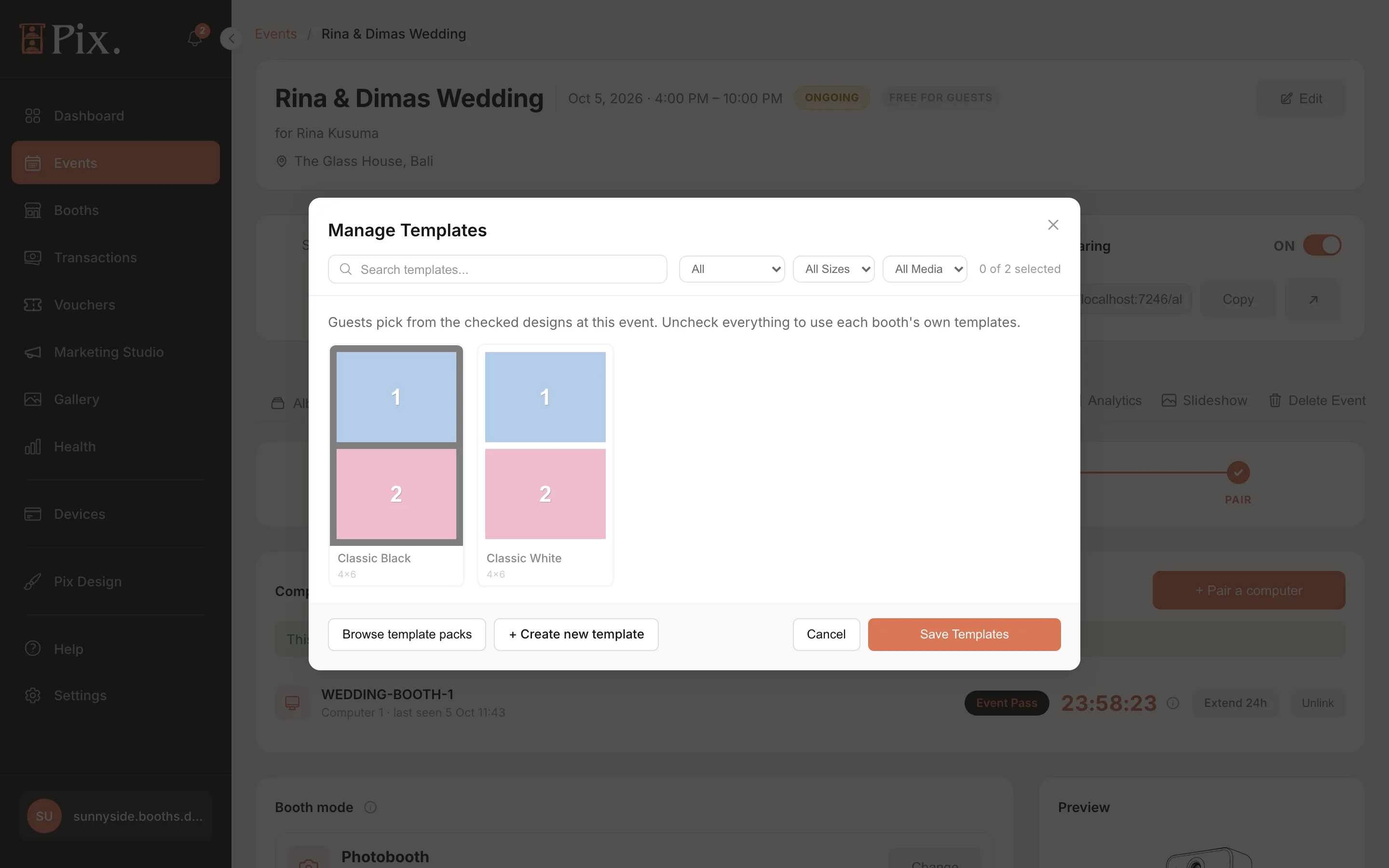The image size is (1389, 868).
Task: Open the All Sizes dropdown
Action: [833, 269]
